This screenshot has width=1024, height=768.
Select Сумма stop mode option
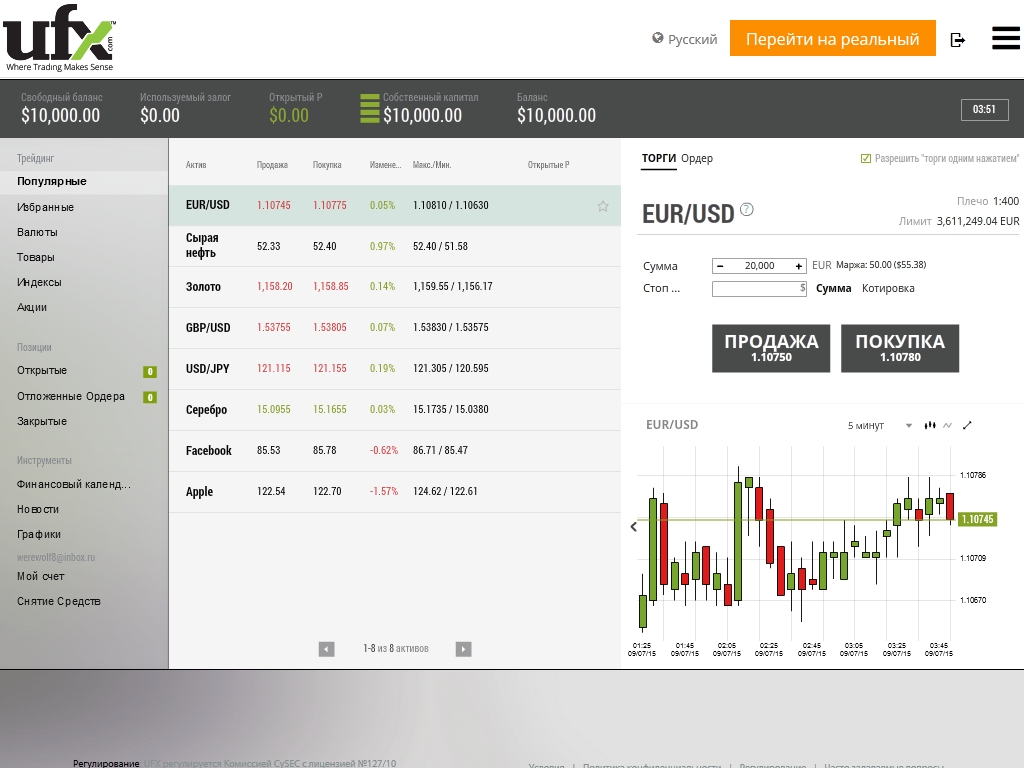pyautogui.click(x=833, y=288)
